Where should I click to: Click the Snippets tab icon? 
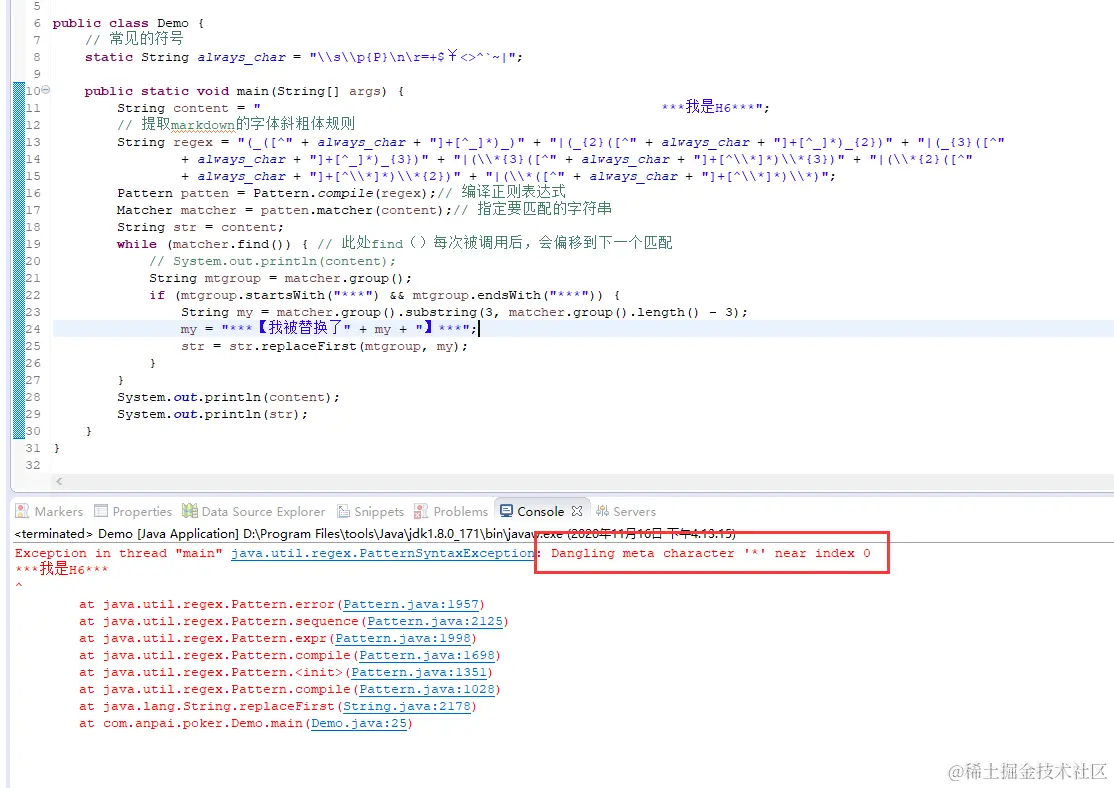point(344,512)
